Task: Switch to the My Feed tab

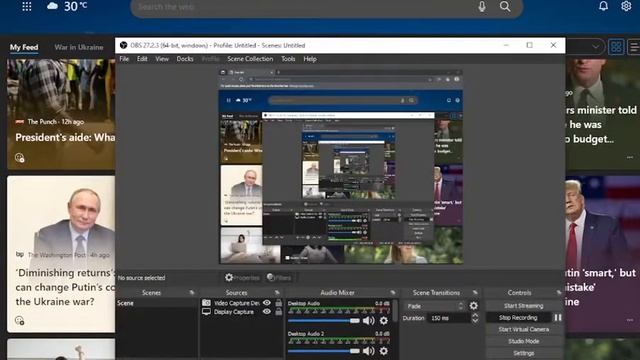Action: click(x=24, y=47)
